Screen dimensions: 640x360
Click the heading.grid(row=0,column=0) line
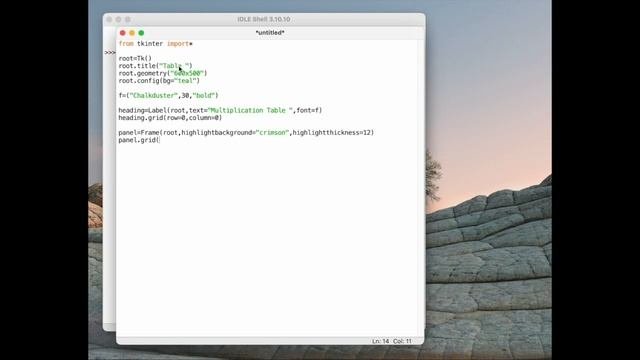(x=170, y=118)
